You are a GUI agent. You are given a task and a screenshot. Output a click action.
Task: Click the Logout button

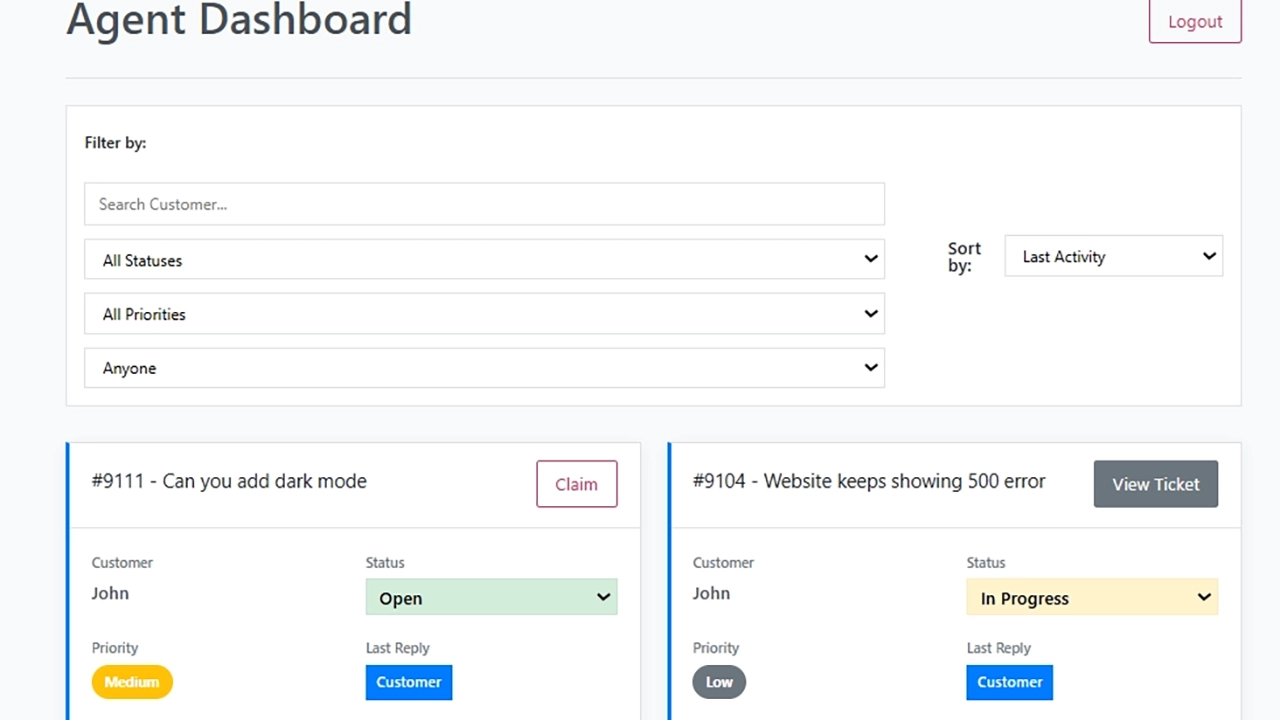(x=1195, y=21)
